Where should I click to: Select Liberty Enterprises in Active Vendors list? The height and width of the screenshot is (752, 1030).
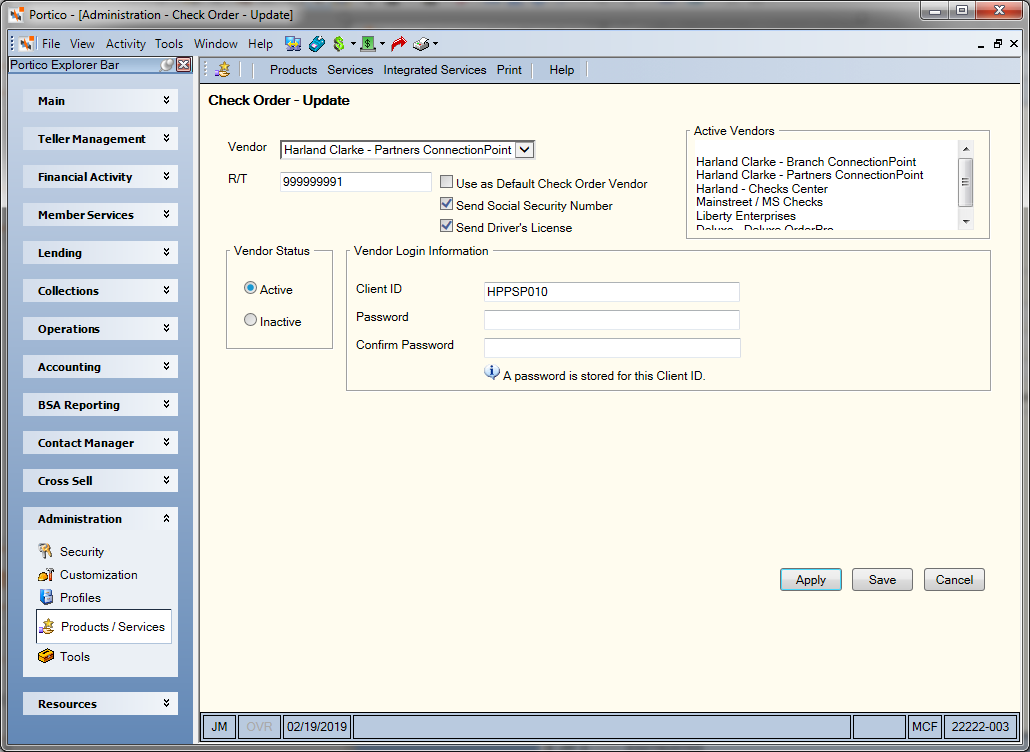(x=746, y=216)
